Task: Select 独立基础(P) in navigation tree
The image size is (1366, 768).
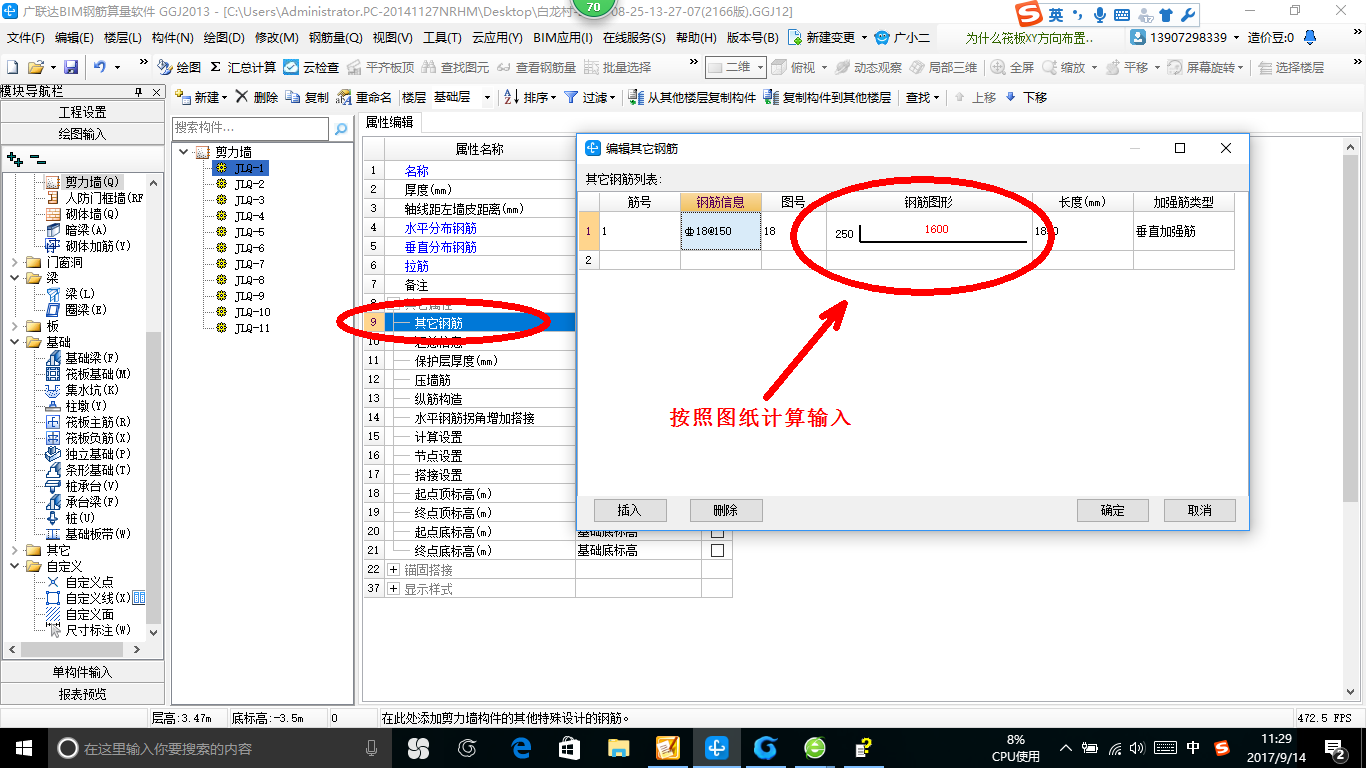Action: click(98, 454)
